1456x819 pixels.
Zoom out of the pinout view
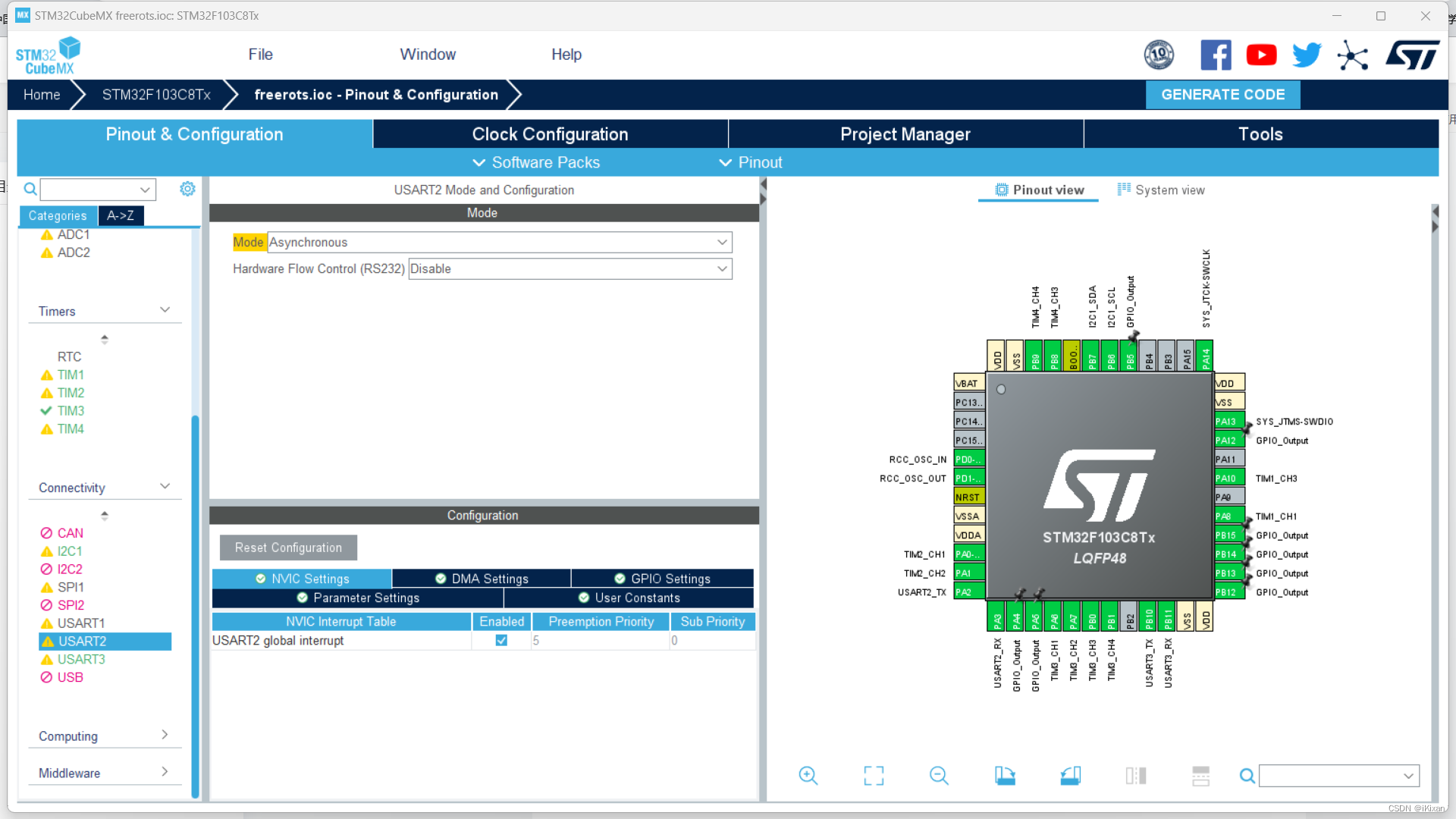[x=939, y=775]
